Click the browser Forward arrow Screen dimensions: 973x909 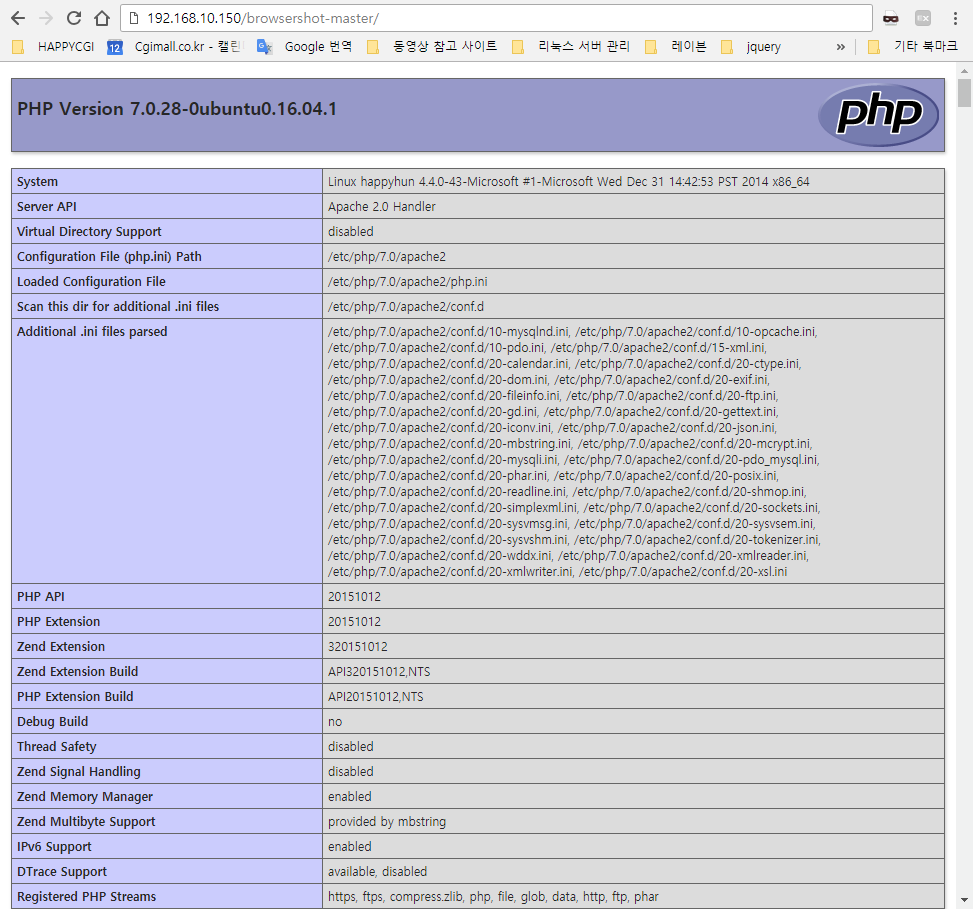[x=46, y=19]
